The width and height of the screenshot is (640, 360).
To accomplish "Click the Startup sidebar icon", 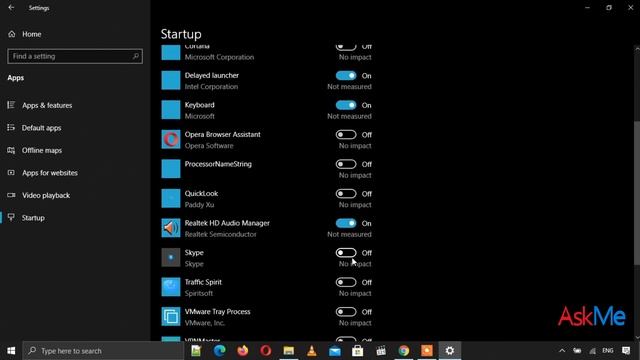I will (x=11, y=217).
